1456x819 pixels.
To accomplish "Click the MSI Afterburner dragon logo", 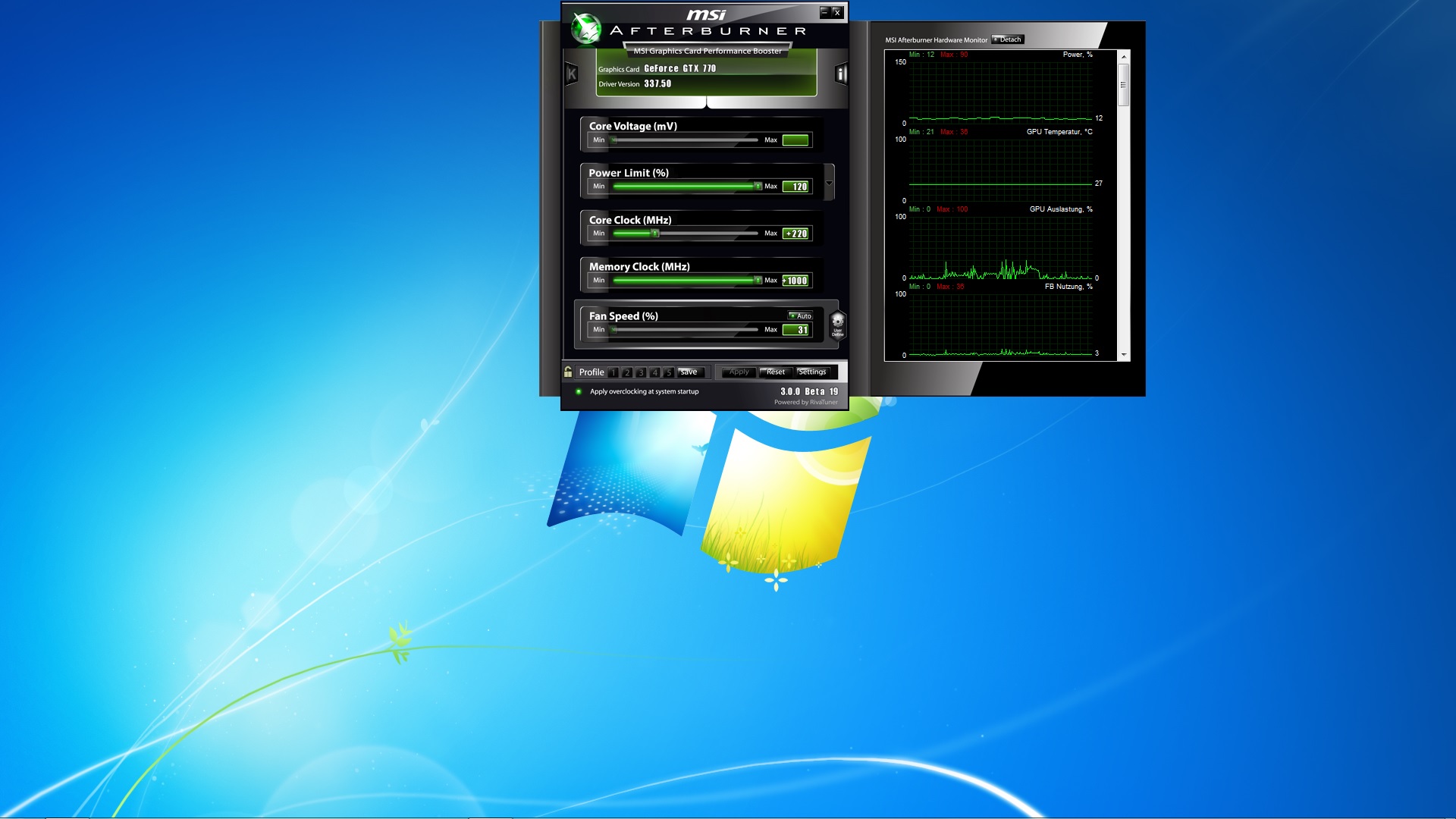I will click(x=585, y=29).
